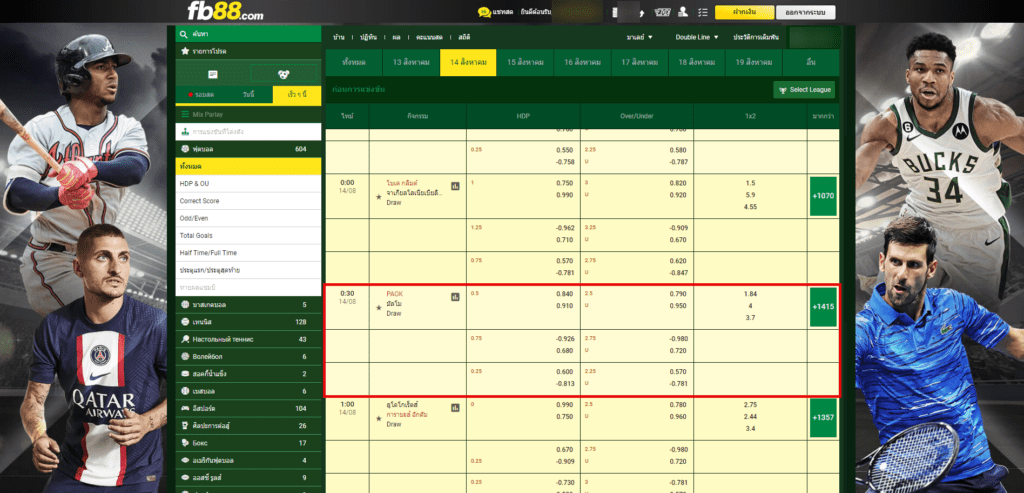The image size is (1024, 493).
Task: Open volleyball category showing 6 events
Action: [x=248, y=357]
